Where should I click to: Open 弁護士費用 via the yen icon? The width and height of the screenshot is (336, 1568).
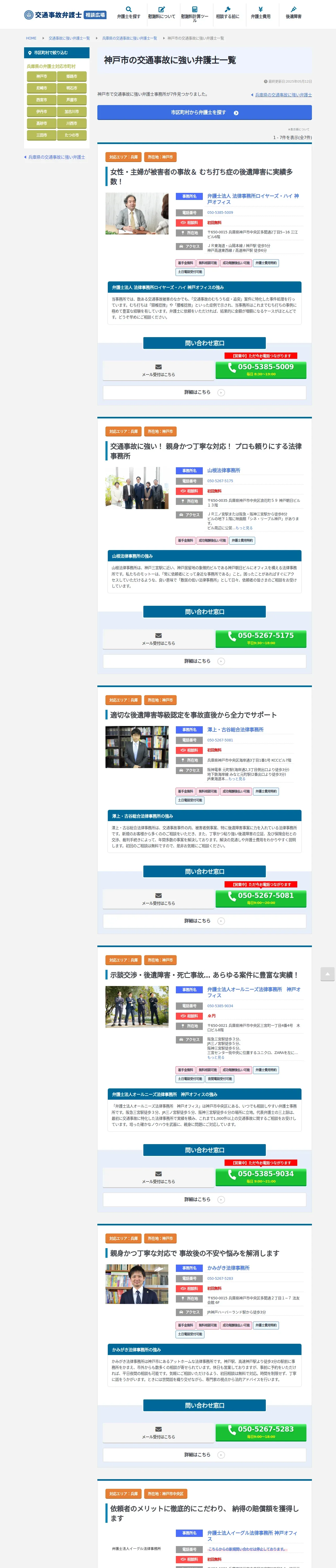260,9
